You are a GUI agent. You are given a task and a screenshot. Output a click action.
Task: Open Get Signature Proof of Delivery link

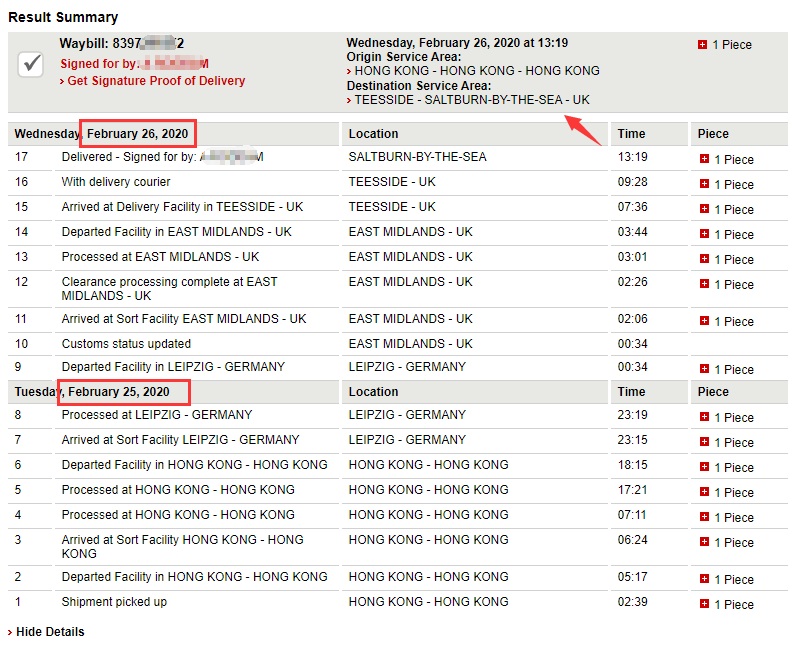[x=156, y=81]
